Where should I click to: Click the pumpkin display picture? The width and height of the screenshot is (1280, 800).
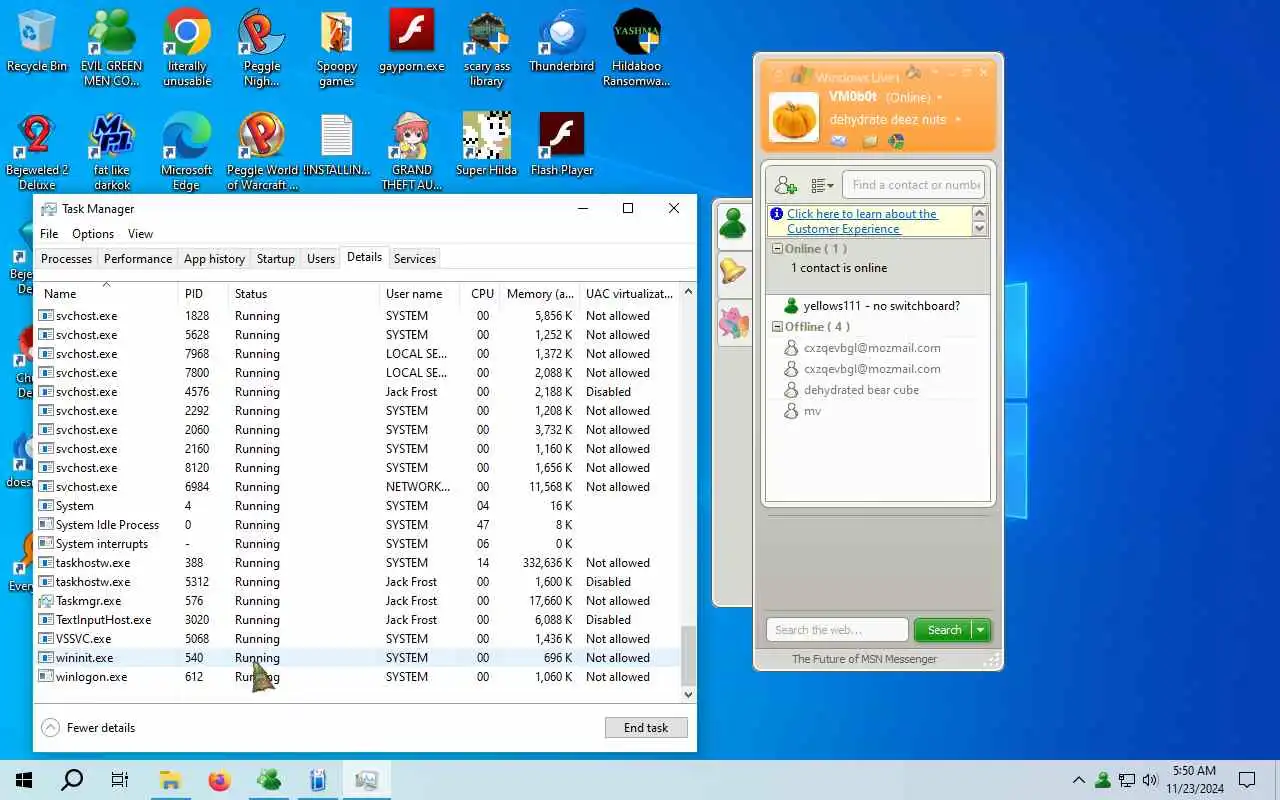[794, 116]
